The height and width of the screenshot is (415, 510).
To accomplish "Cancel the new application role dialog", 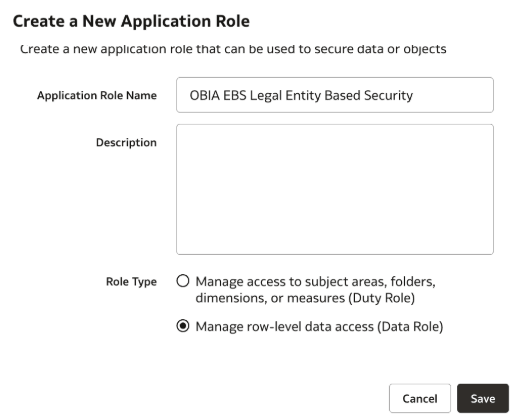I will pyautogui.click(x=420, y=398).
